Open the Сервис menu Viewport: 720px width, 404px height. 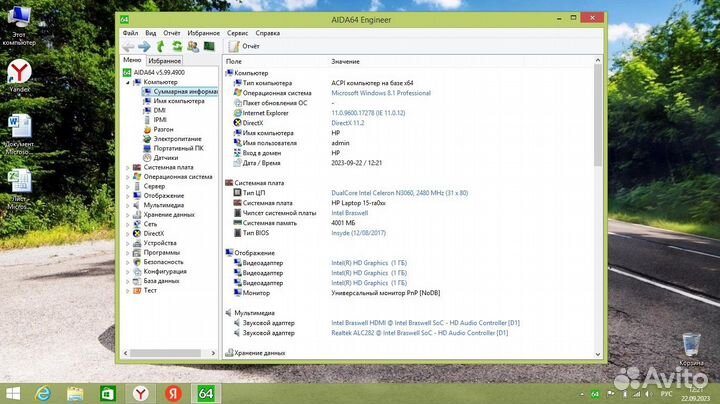(237, 33)
